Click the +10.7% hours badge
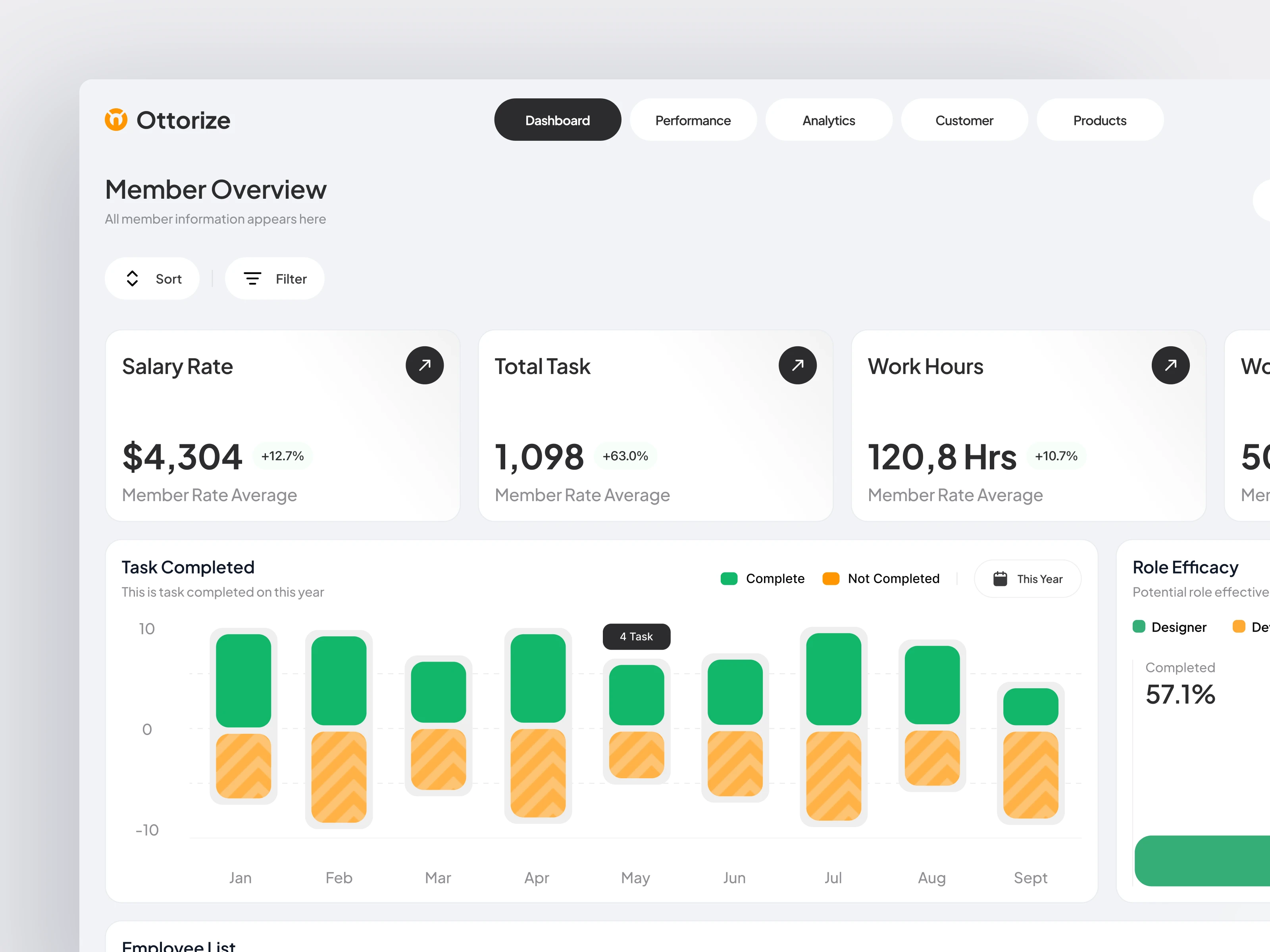 click(x=1056, y=456)
